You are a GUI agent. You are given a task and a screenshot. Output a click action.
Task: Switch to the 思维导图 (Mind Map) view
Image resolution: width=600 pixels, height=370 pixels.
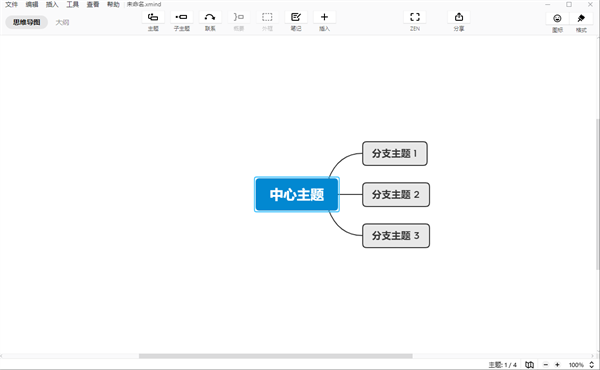click(x=26, y=22)
